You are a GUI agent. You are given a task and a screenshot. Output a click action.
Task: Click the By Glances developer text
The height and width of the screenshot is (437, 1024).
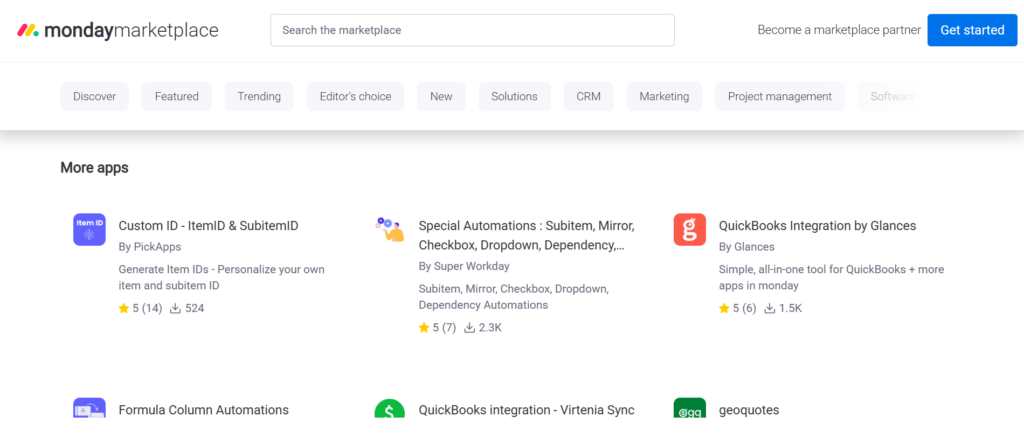(x=746, y=247)
